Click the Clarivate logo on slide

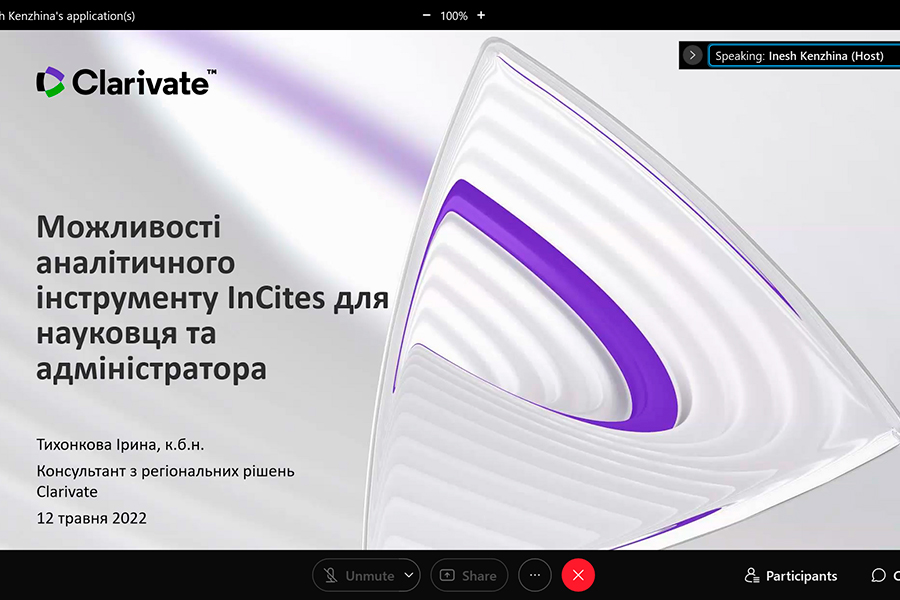point(125,82)
